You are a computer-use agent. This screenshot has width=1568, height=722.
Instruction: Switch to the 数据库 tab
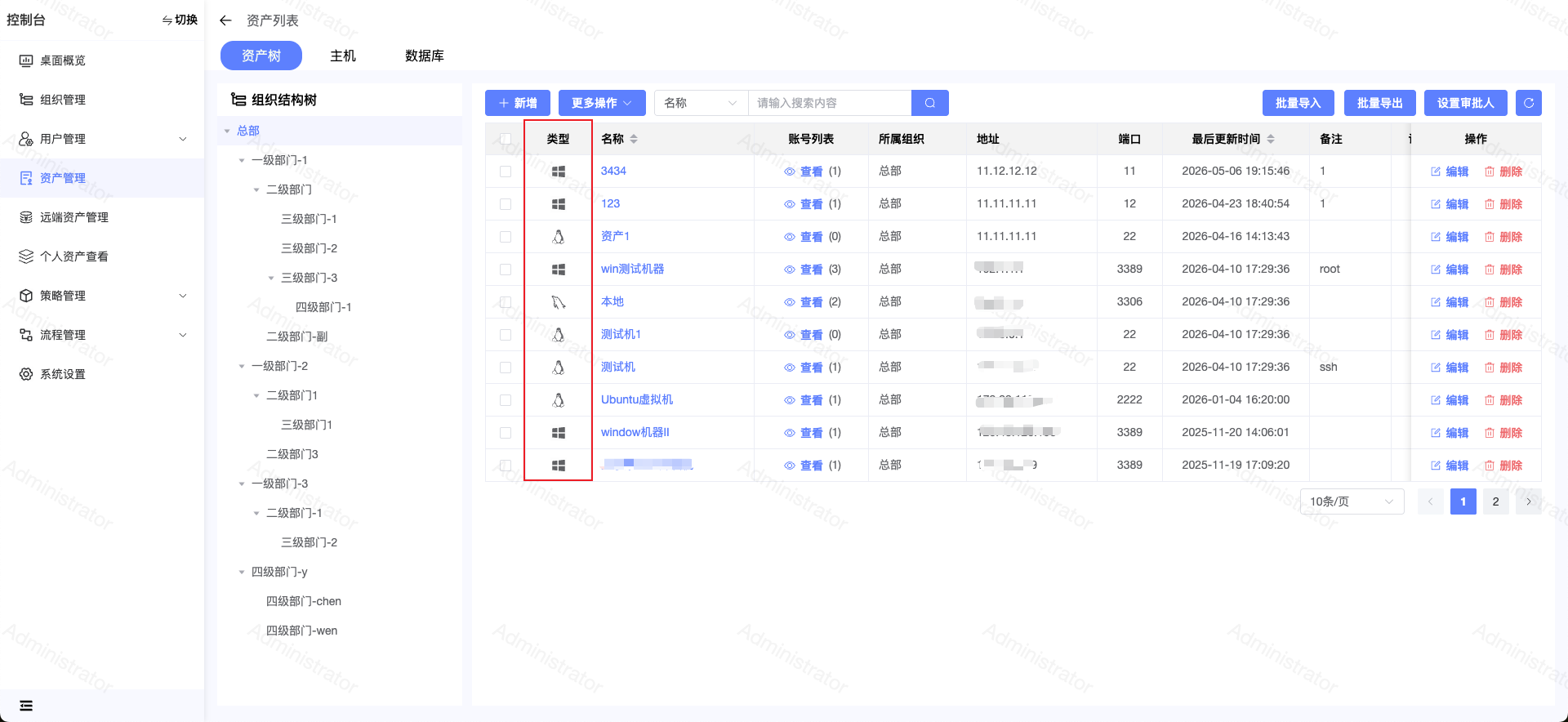[x=425, y=56]
